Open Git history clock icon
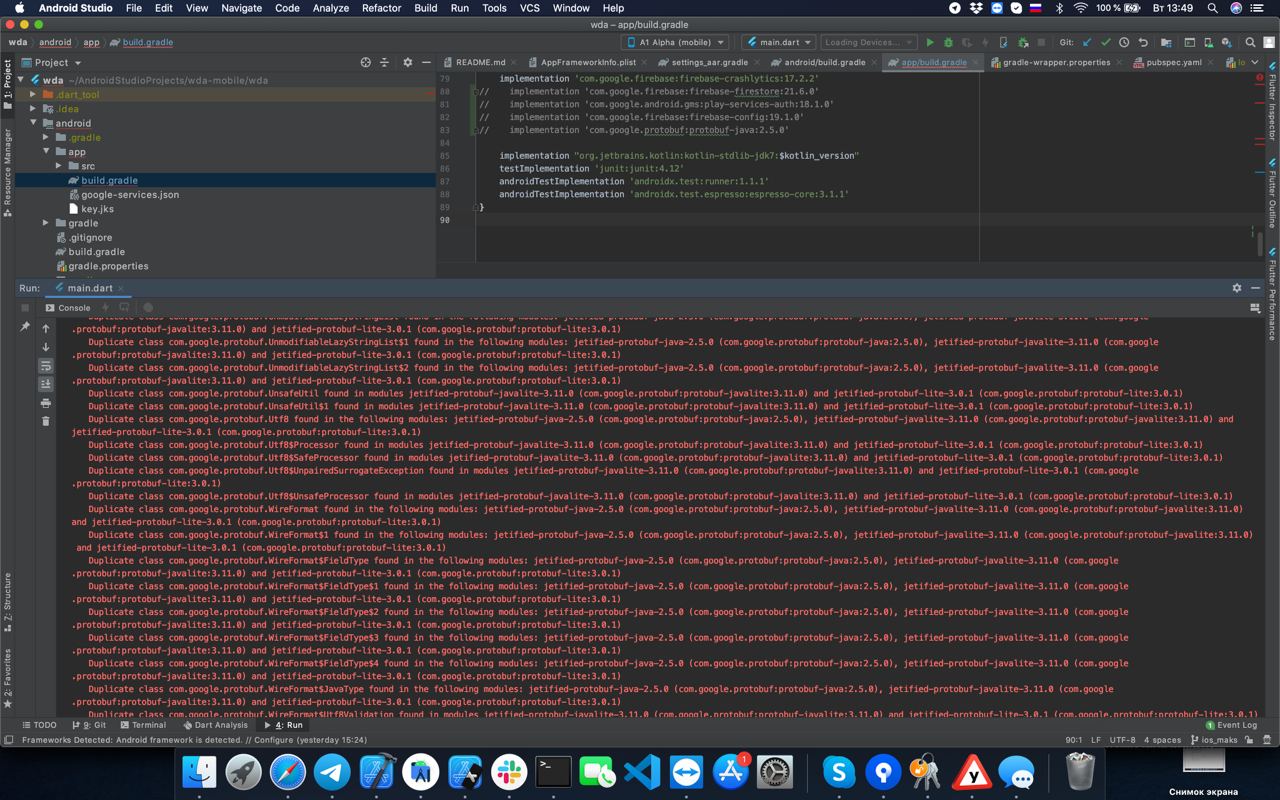Image resolution: width=1280 pixels, height=800 pixels. pos(1124,42)
